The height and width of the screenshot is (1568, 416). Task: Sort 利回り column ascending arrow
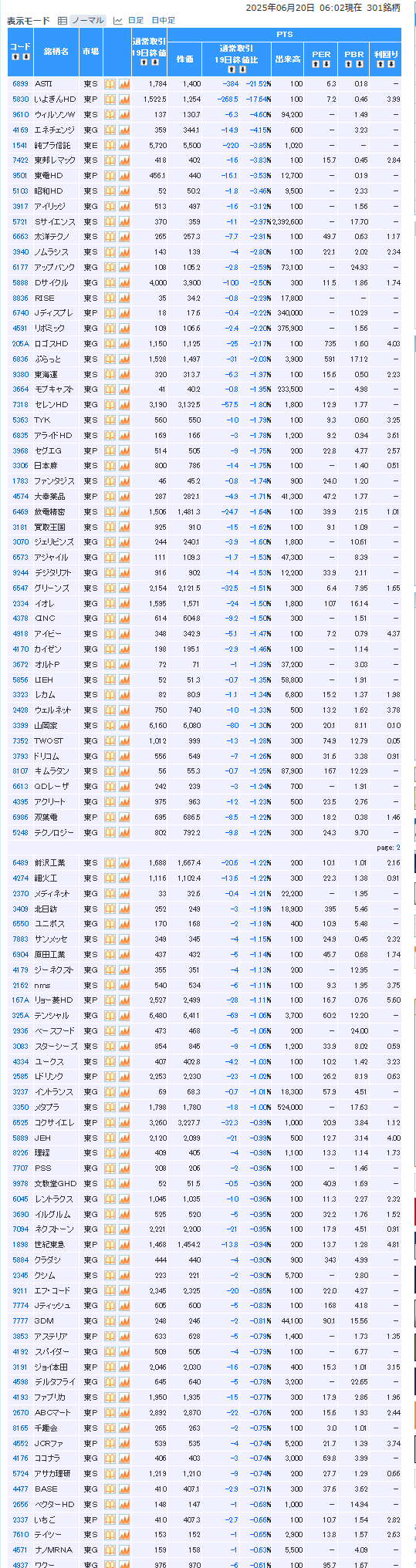380,64
